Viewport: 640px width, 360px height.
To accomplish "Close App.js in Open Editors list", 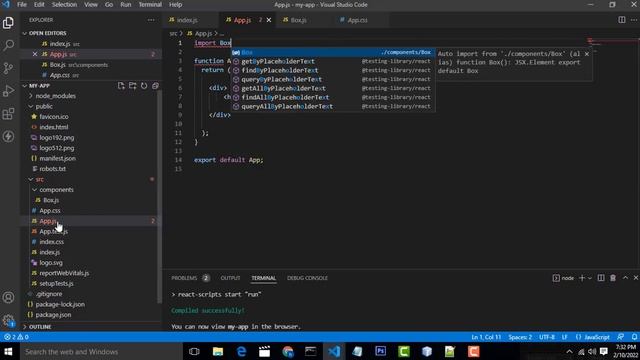I will pos(35,54).
